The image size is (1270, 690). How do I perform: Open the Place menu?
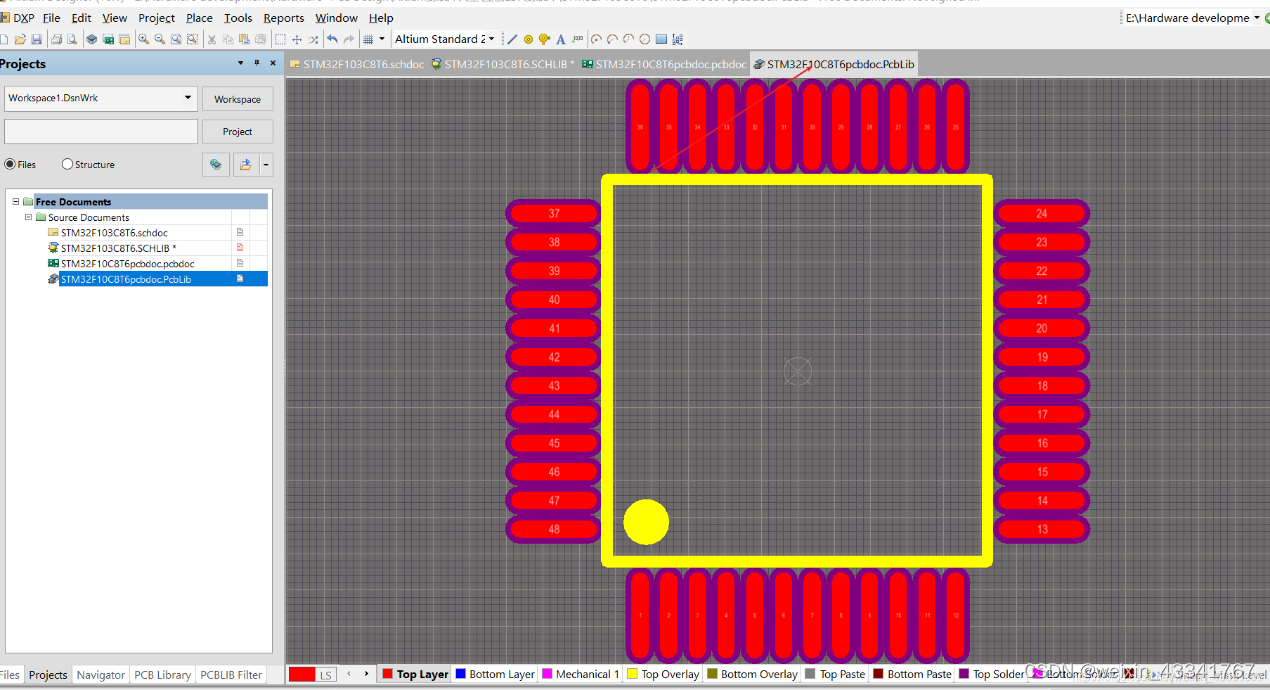point(199,18)
